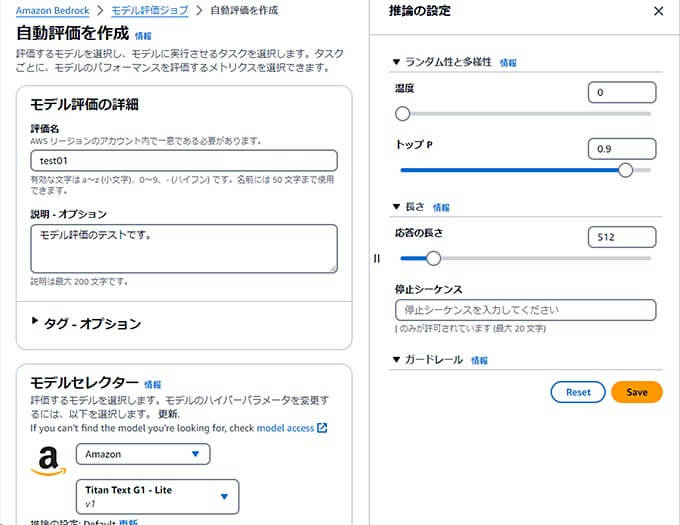The height and width of the screenshot is (525, 680).
Task: Open 情報 link next to 自動評価を作成
Action: [143, 36]
